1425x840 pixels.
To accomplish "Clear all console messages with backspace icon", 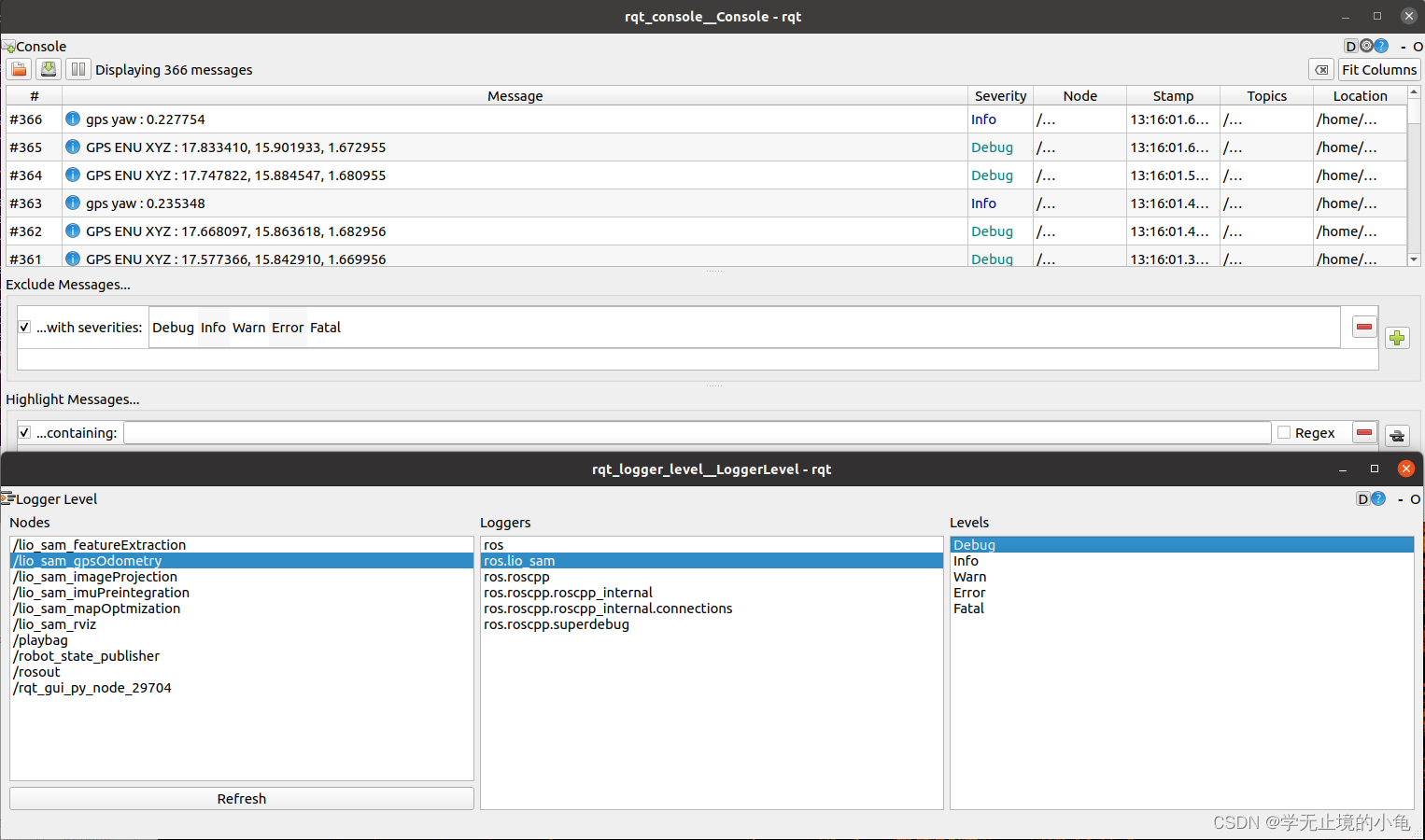I will (x=1321, y=70).
